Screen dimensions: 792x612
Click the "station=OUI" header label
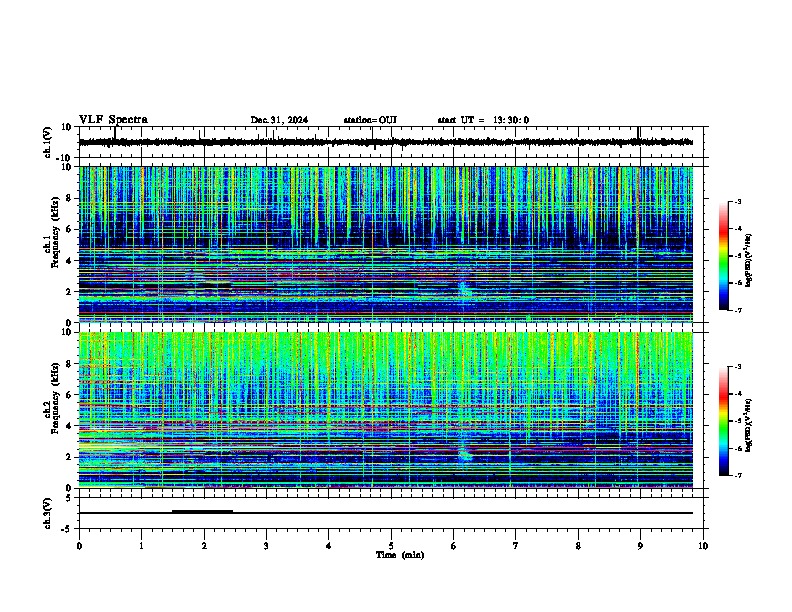pyautogui.click(x=370, y=120)
